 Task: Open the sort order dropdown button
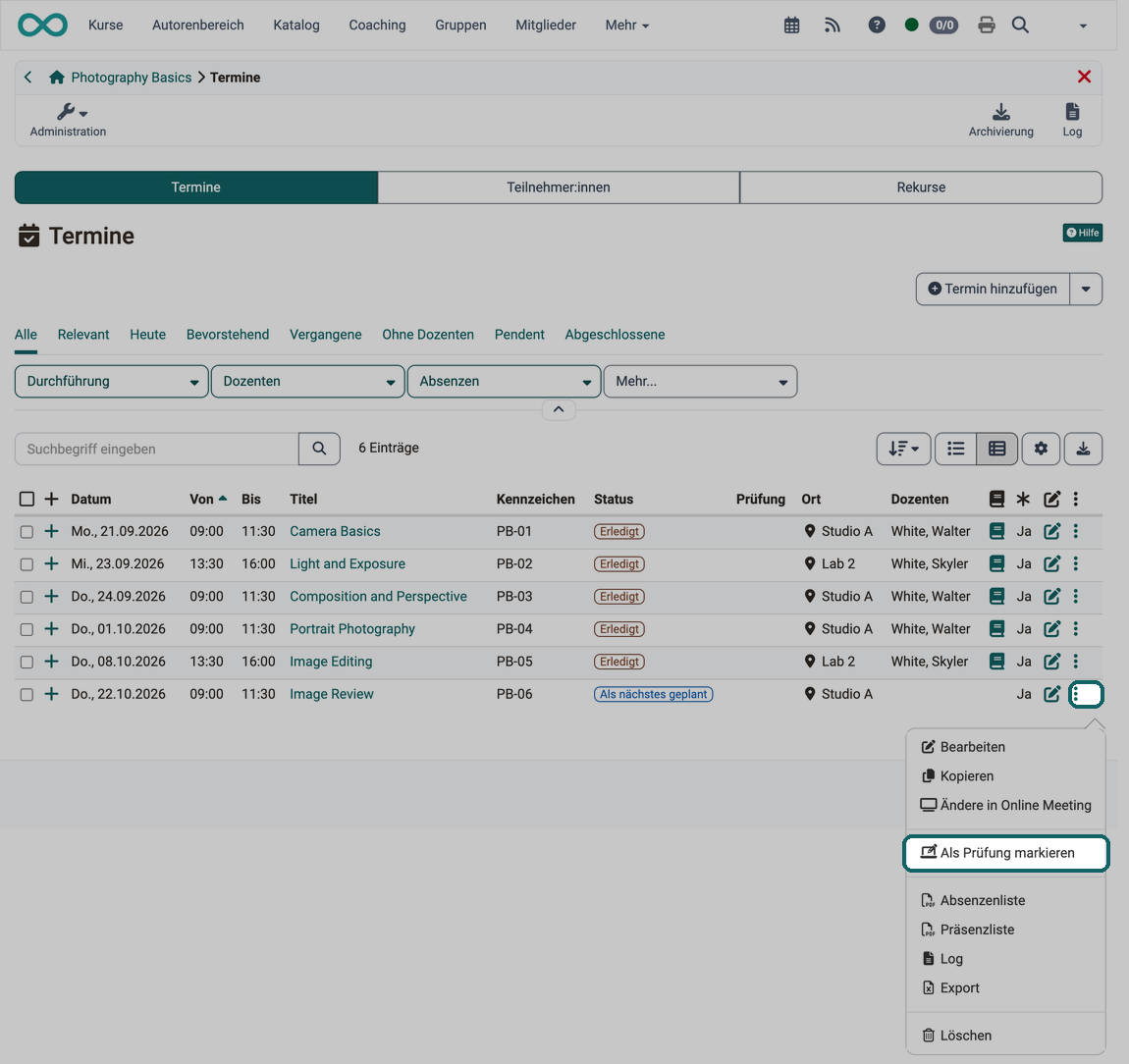click(x=903, y=449)
